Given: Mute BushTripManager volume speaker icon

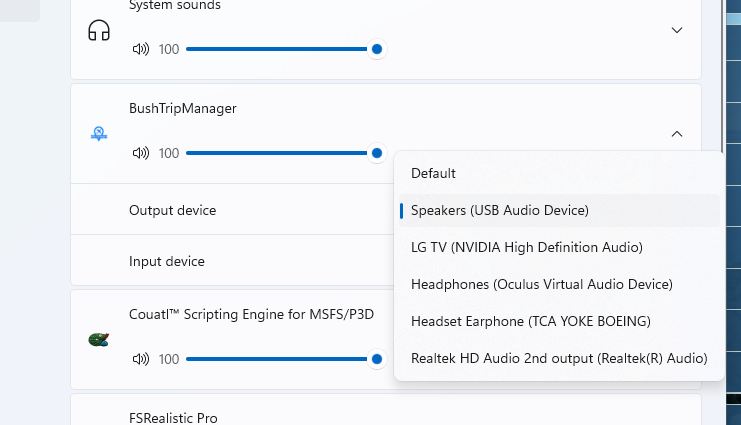Looking at the screenshot, I should (140, 153).
